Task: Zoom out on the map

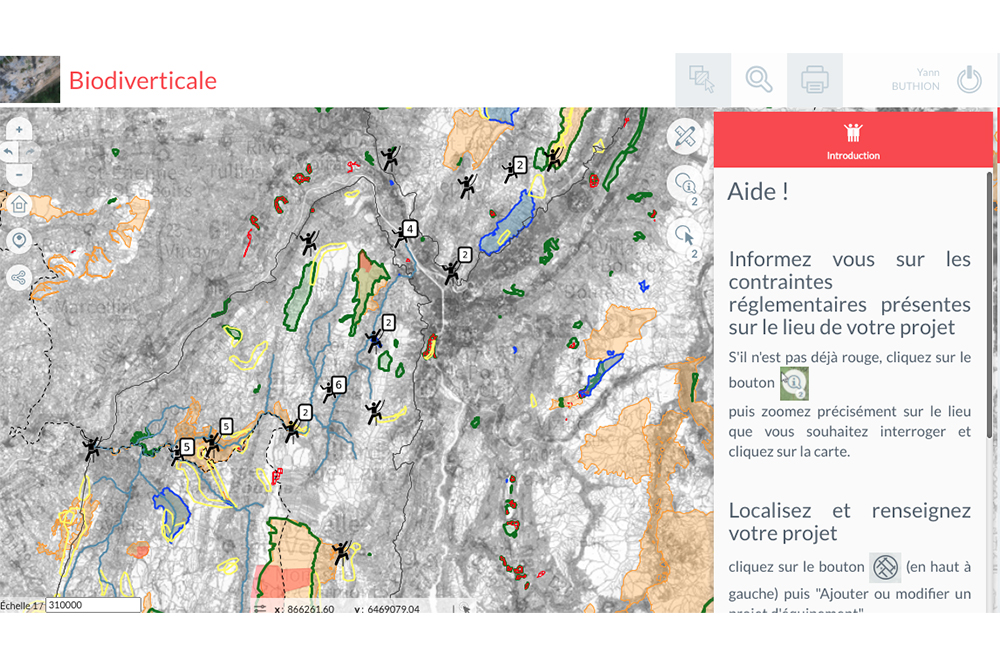Action: (18, 174)
